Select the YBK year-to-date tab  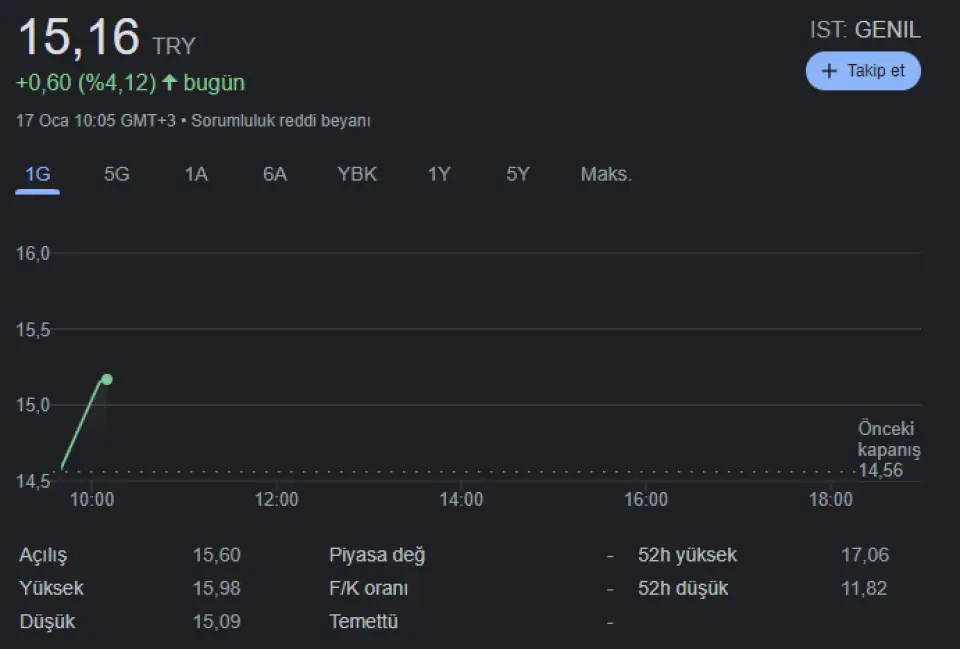[x=357, y=174]
